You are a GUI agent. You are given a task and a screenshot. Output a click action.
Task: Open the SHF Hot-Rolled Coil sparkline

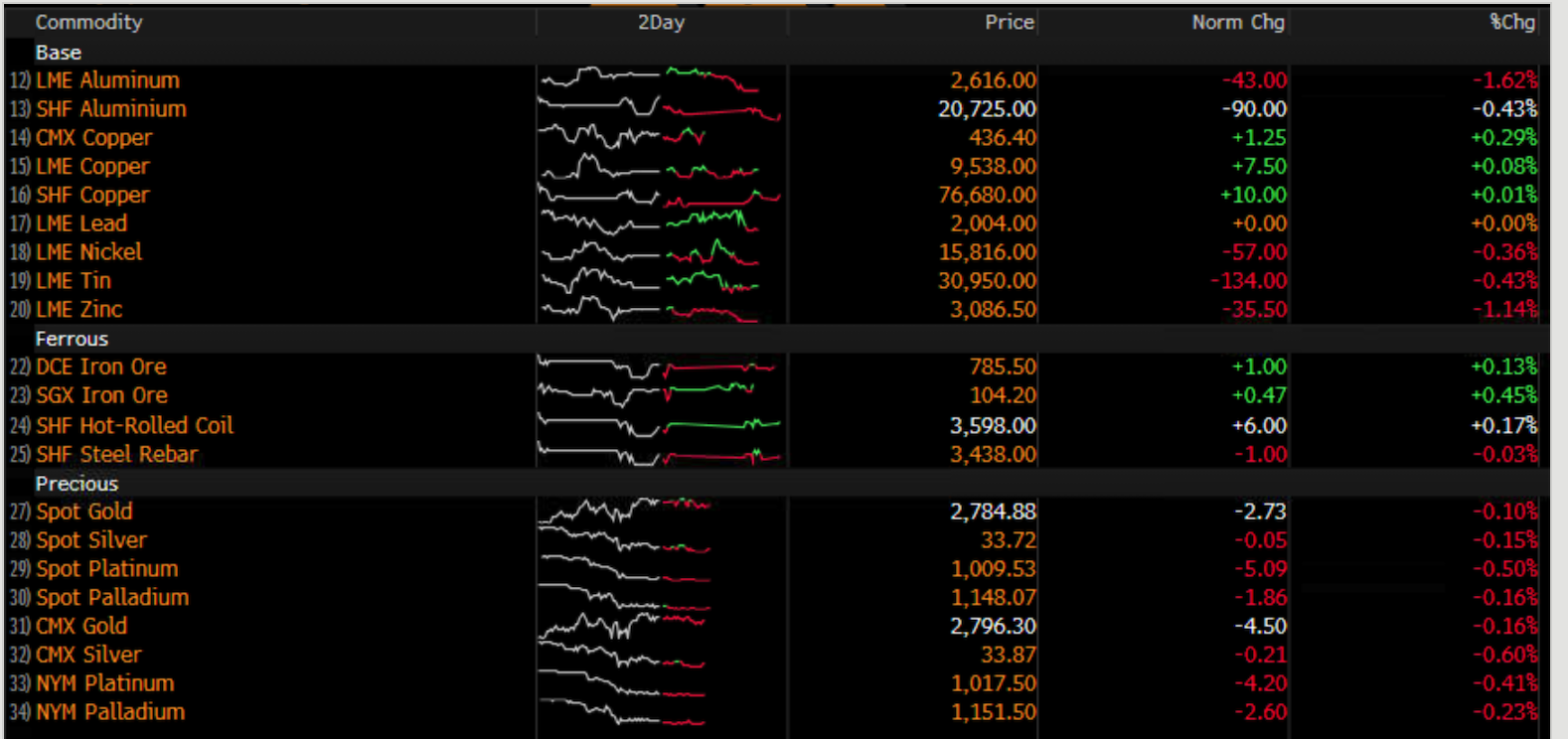660,426
